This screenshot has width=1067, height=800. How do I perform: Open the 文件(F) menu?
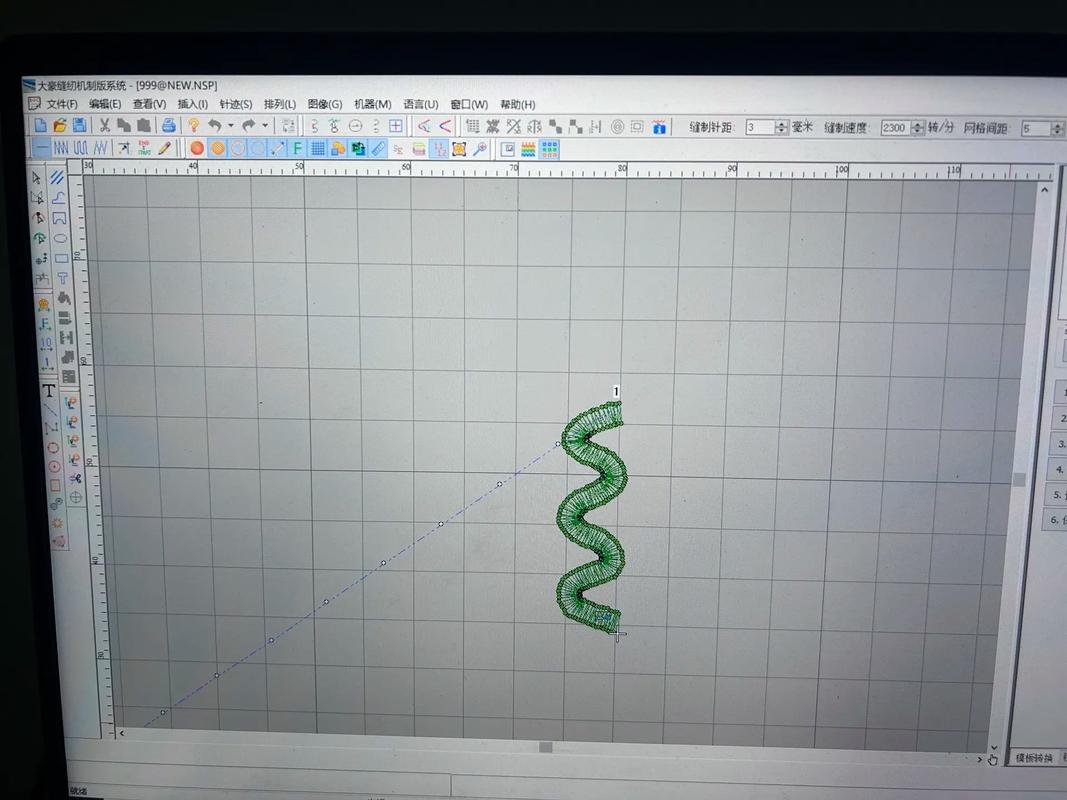62,104
